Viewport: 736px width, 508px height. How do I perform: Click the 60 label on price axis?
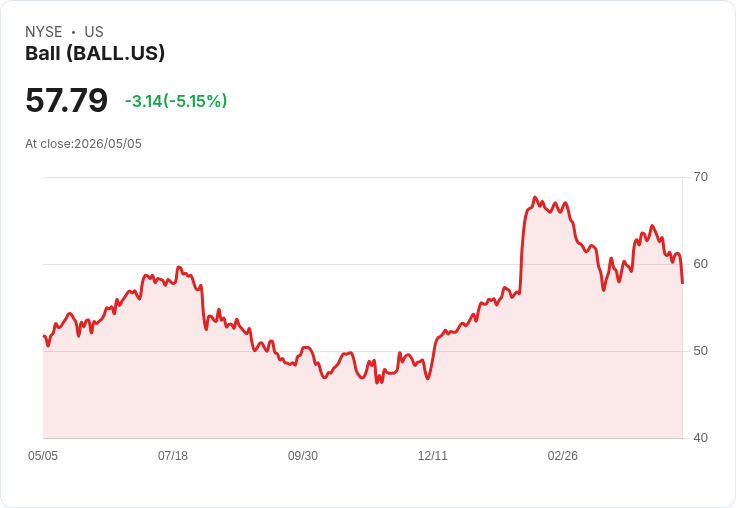pyautogui.click(x=700, y=264)
